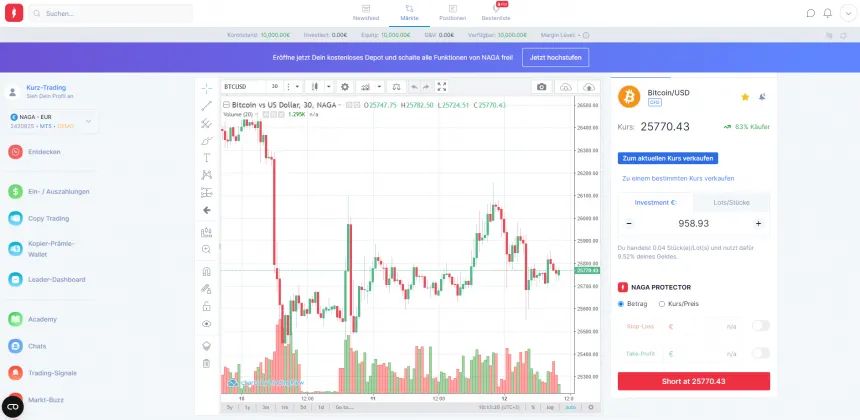Open the Newsfeed tab

366,13
